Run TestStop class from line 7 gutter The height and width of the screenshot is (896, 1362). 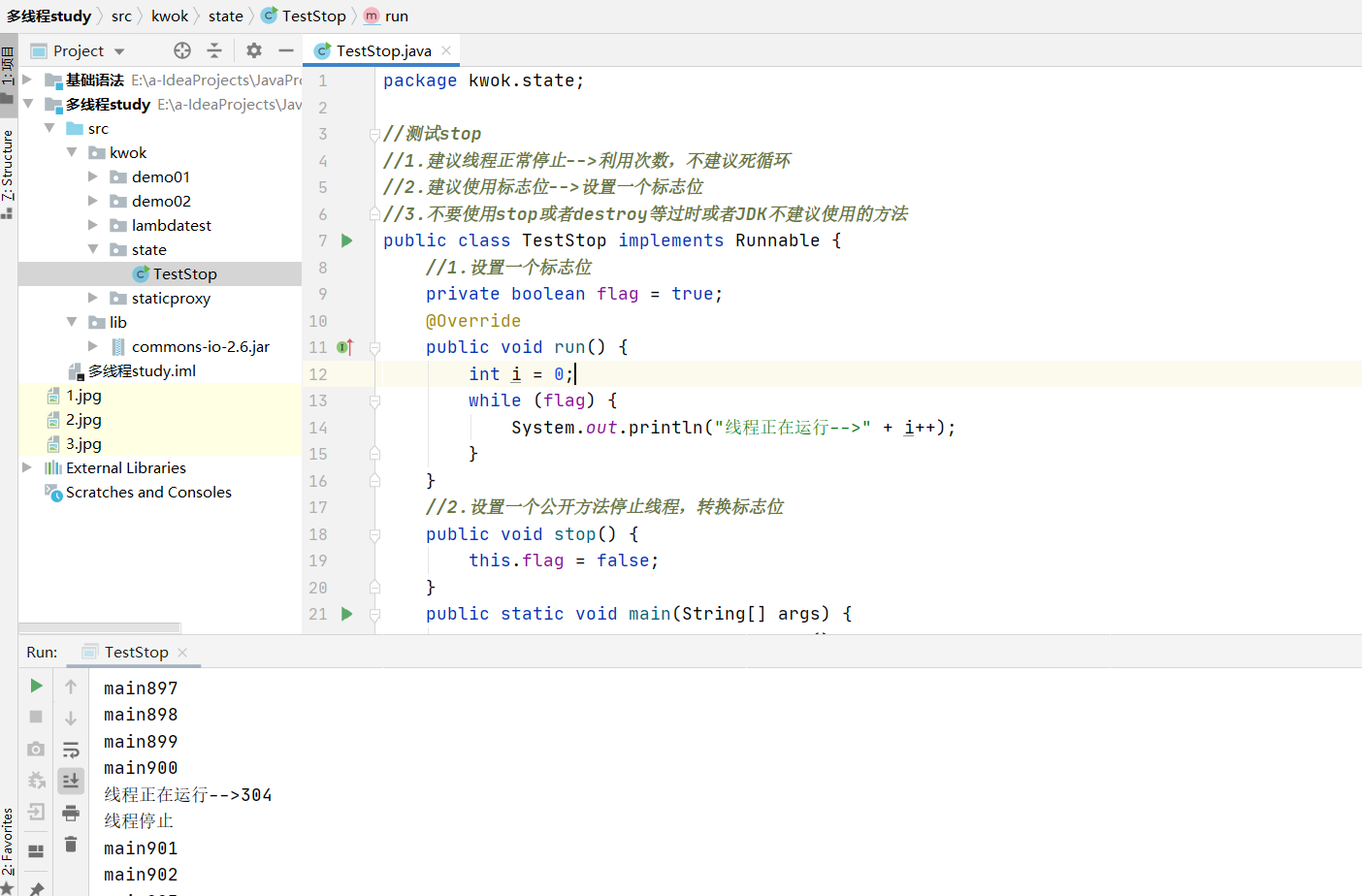[347, 240]
